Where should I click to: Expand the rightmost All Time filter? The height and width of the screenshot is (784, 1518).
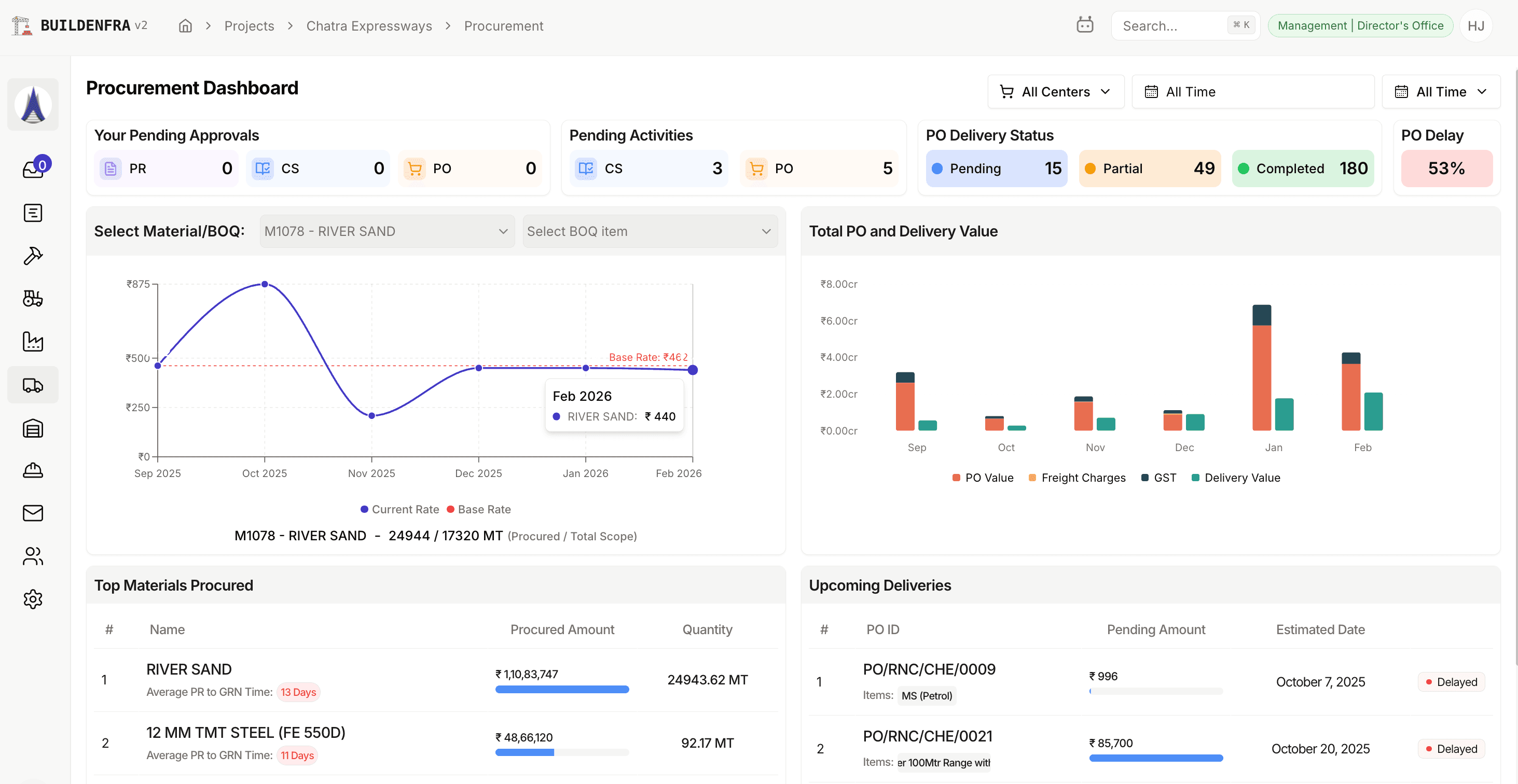(1441, 91)
